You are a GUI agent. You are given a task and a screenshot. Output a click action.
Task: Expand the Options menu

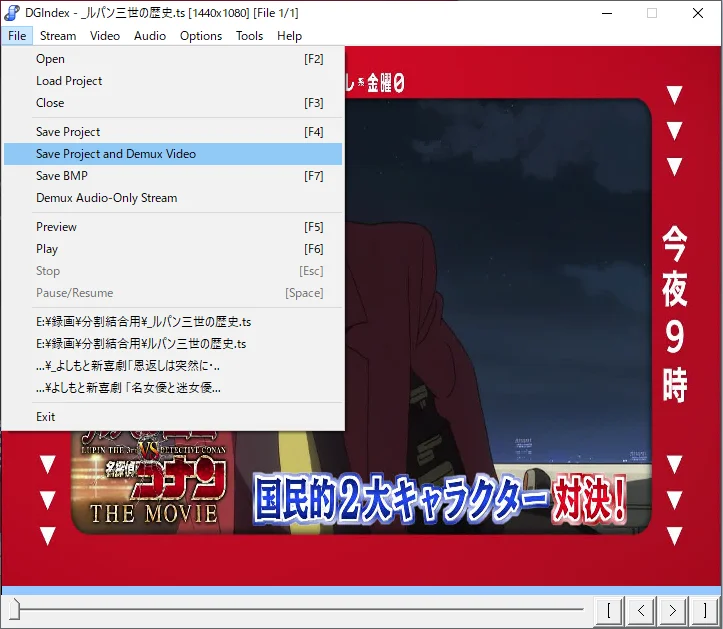click(x=201, y=36)
